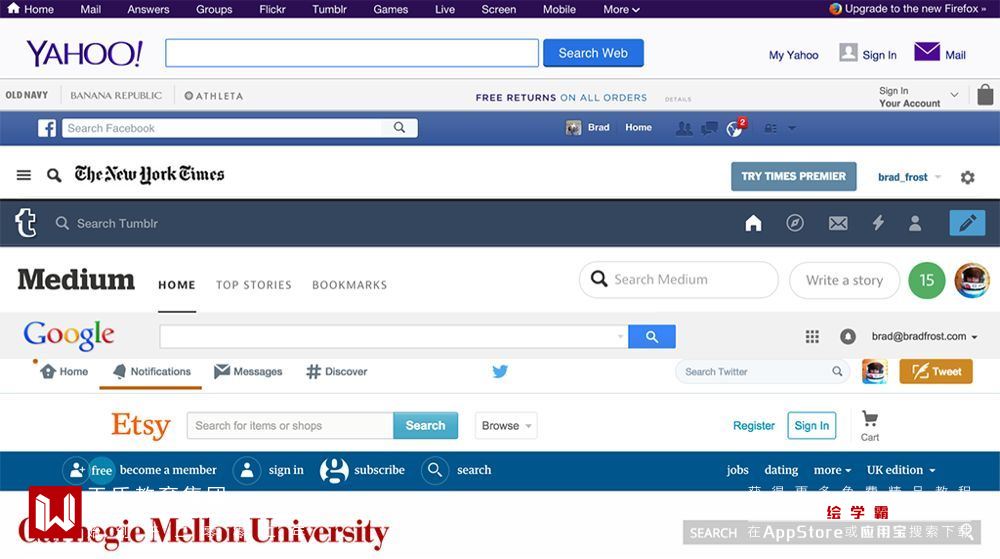Open My Yahoo link
The height and width of the screenshot is (559, 1000).
(793, 55)
